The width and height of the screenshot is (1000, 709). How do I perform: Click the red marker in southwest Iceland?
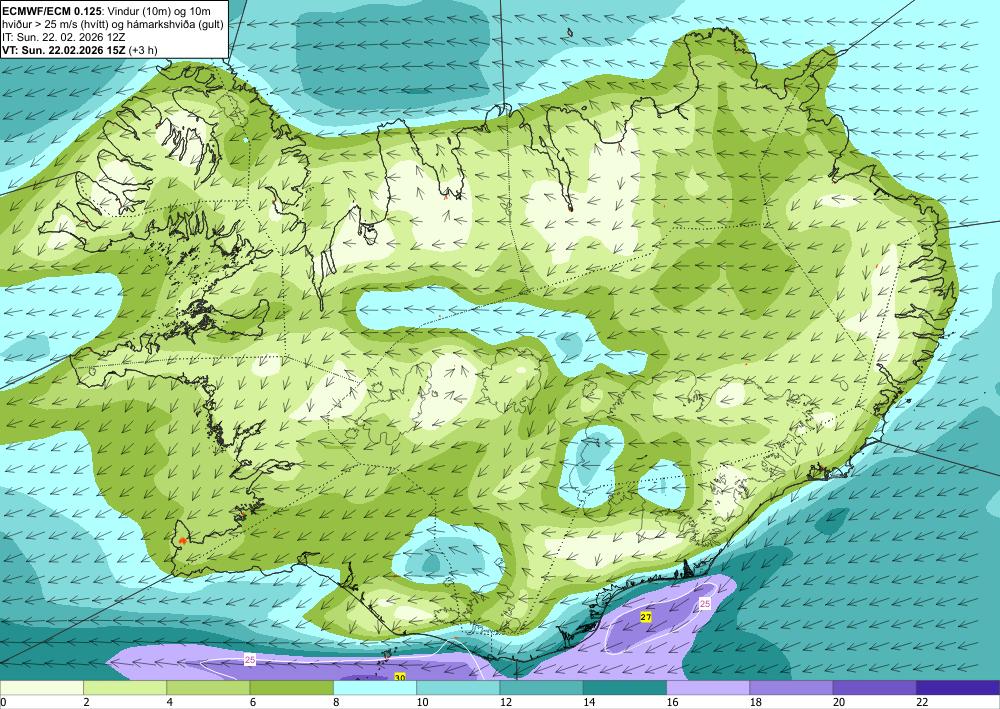tap(182, 540)
